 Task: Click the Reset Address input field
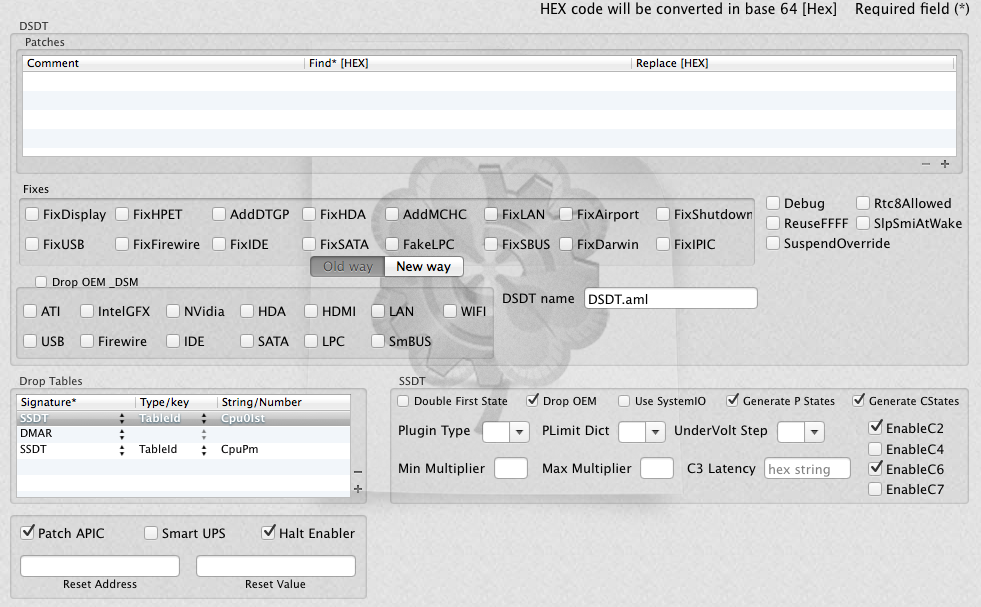click(x=100, y=566)
